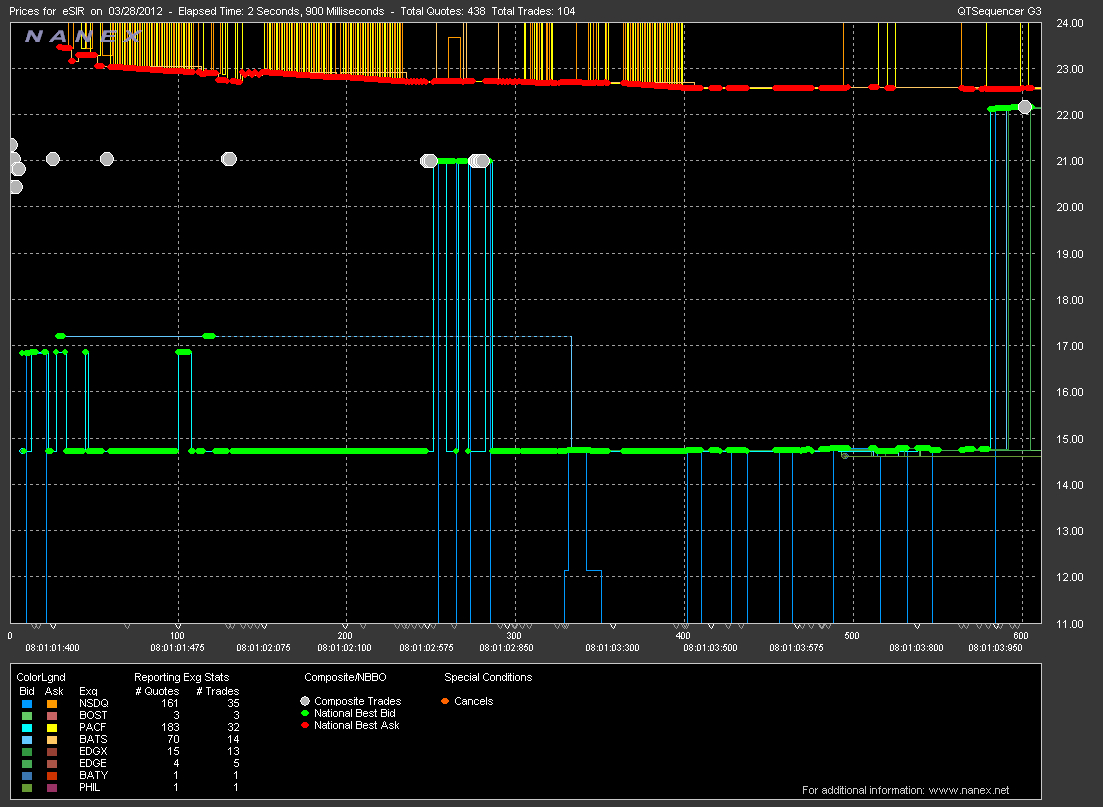
Task: Click the 08:01:02:575 time label
Action: pos(426,647)
